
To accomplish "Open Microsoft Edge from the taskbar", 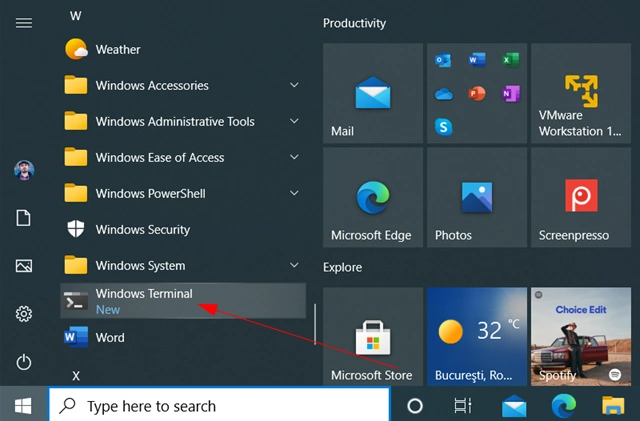I will [564, 405].
